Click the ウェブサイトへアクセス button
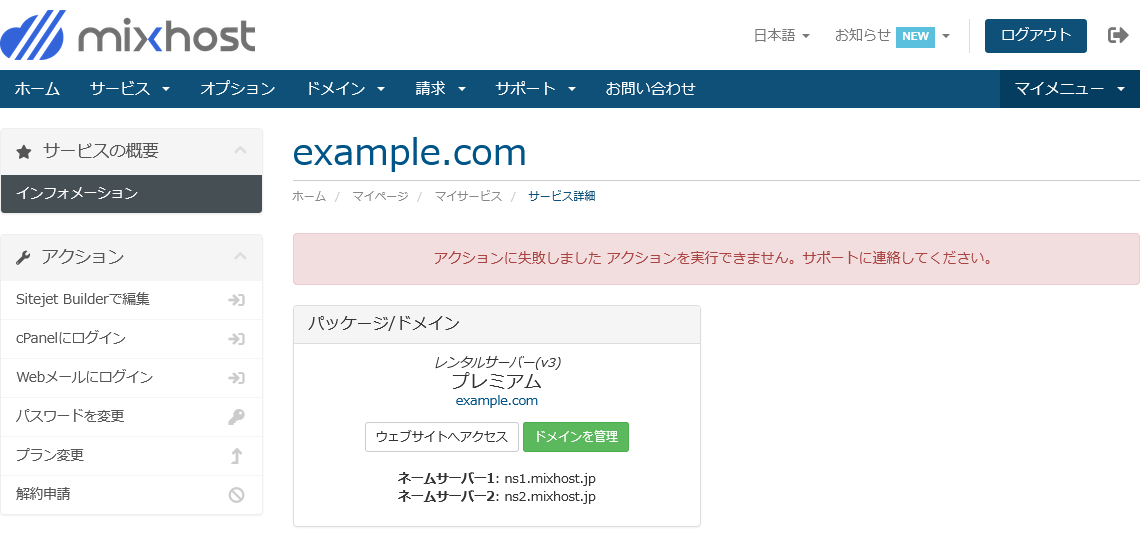This screenshot has height=538, width=1140. (x=442, y=437)
